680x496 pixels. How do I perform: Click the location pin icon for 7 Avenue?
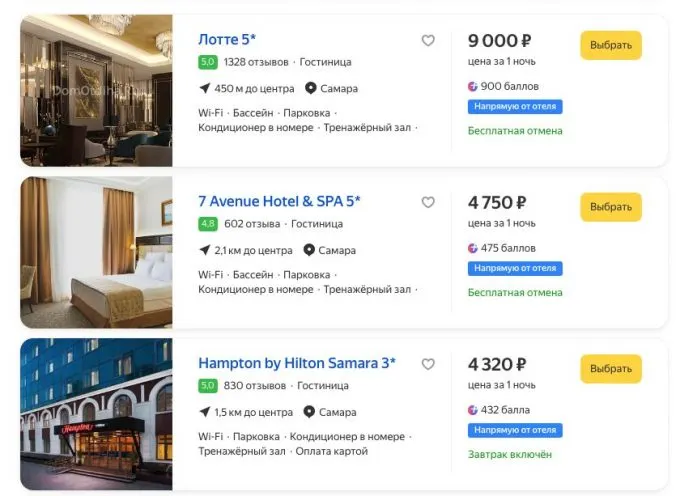[x=310, y=250]
